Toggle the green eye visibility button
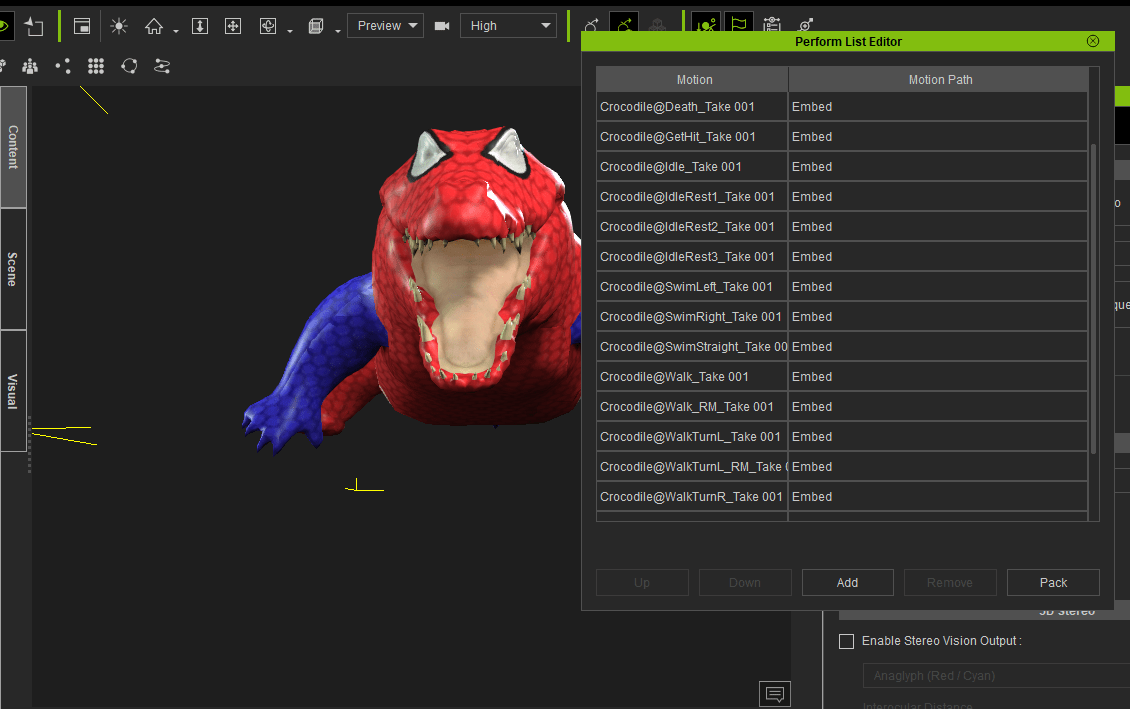 5,26
